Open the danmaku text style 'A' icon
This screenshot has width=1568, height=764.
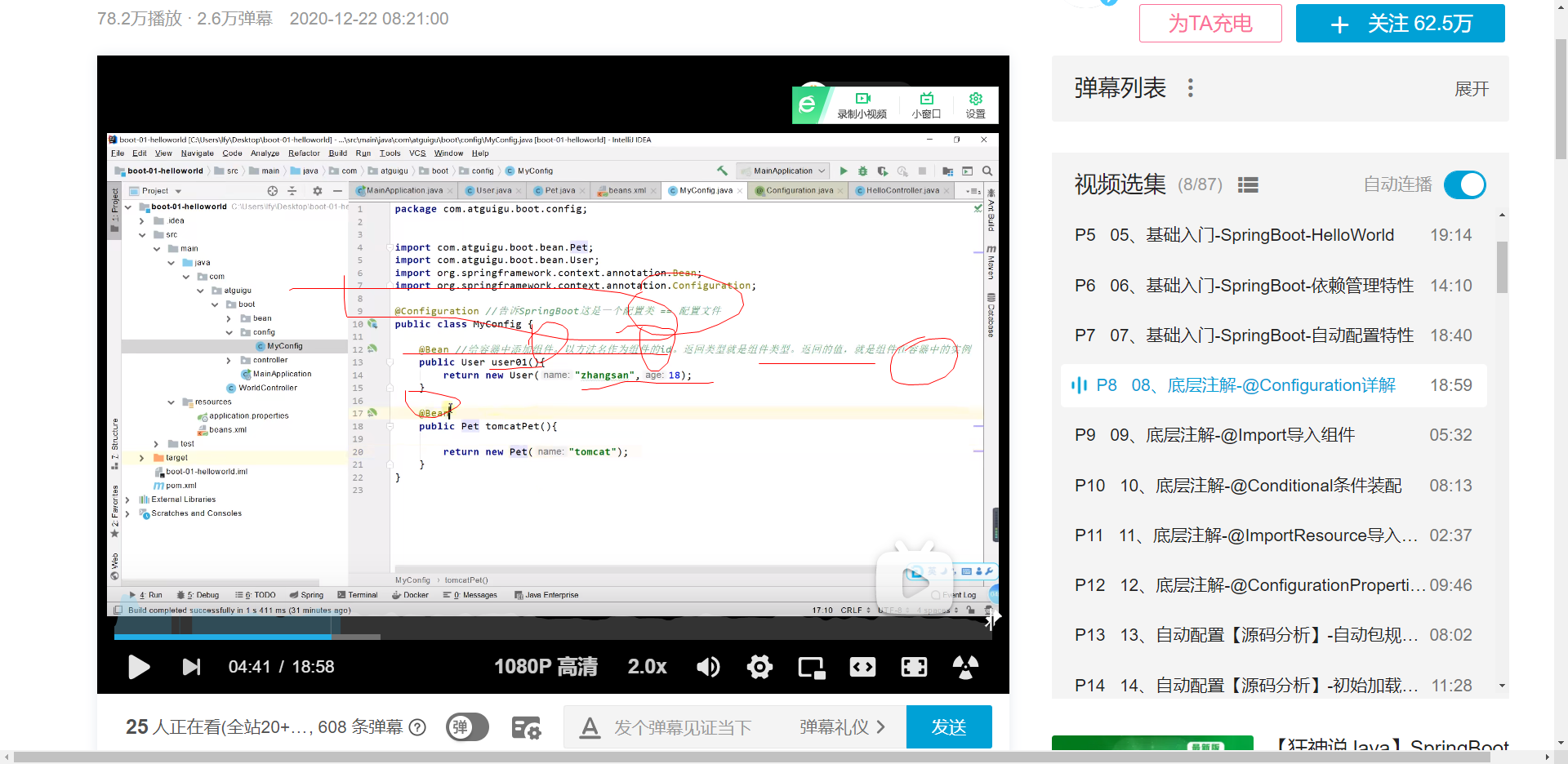click(x=590, y=727)
